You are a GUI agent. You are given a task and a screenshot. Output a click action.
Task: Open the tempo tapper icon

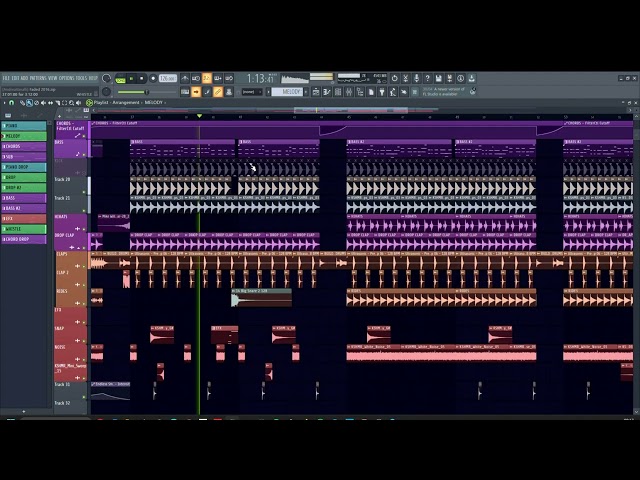[393, 92]
